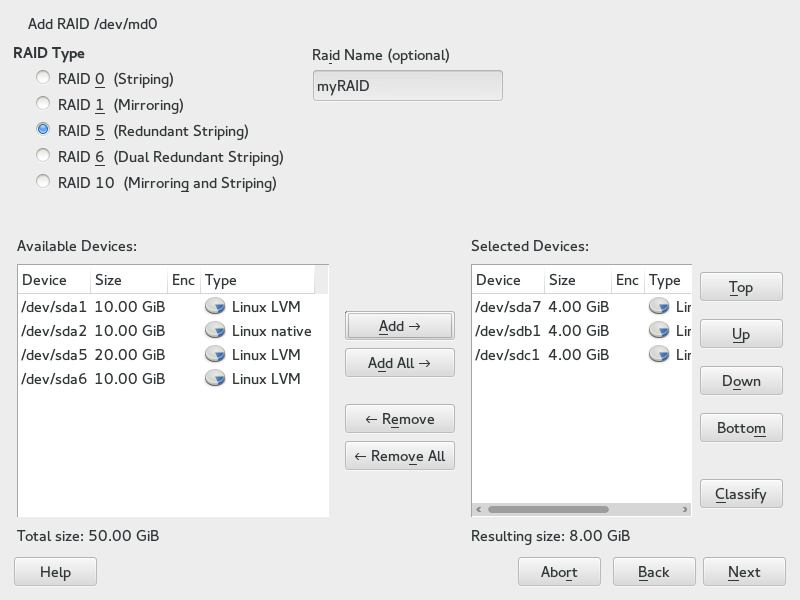Click the disk icon beside /dev/sda2 Linux native
Image resolution: width=800 pixels, height=600 pixels.
pos(214,330)
